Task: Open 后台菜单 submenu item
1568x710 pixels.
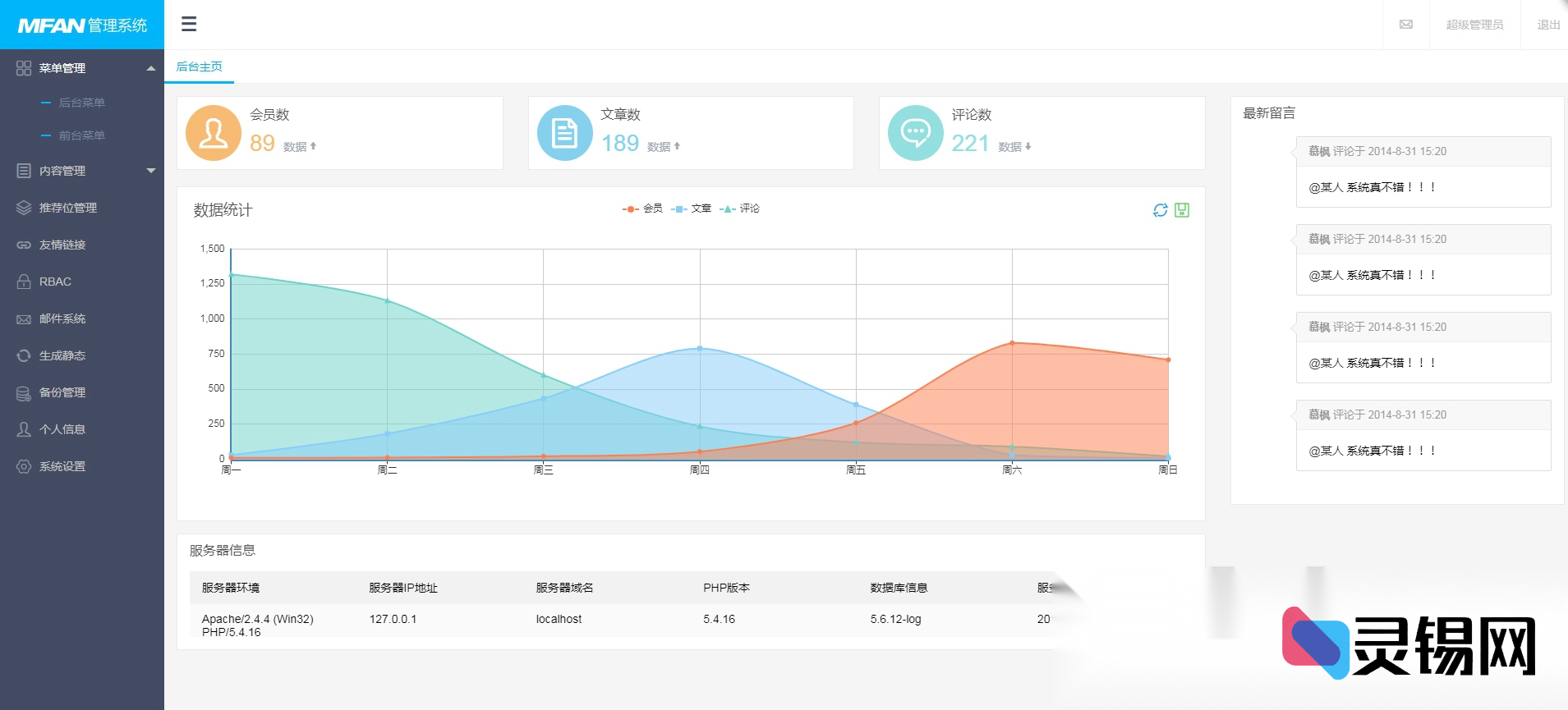Action: pyautogui.click(x=81, y=103)
